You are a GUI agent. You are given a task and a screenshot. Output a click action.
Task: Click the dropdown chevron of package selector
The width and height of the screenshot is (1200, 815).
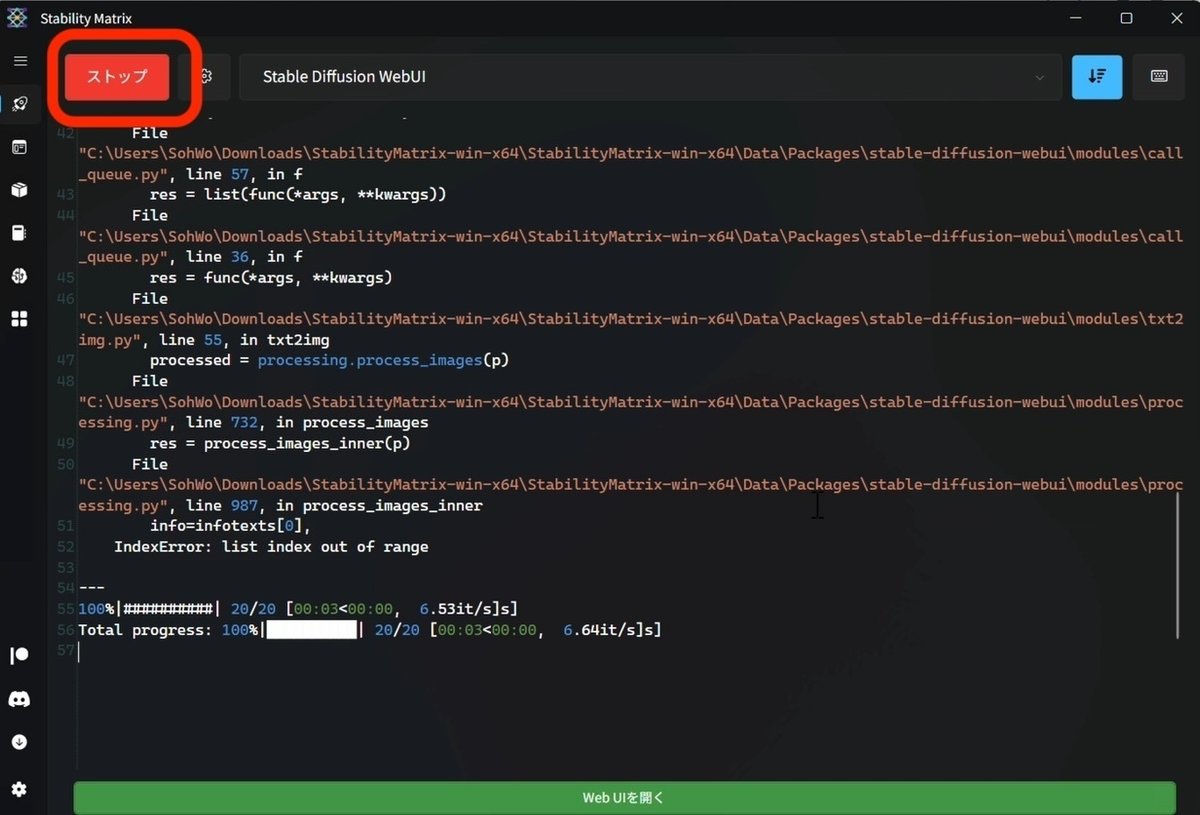click(1039, 78)
